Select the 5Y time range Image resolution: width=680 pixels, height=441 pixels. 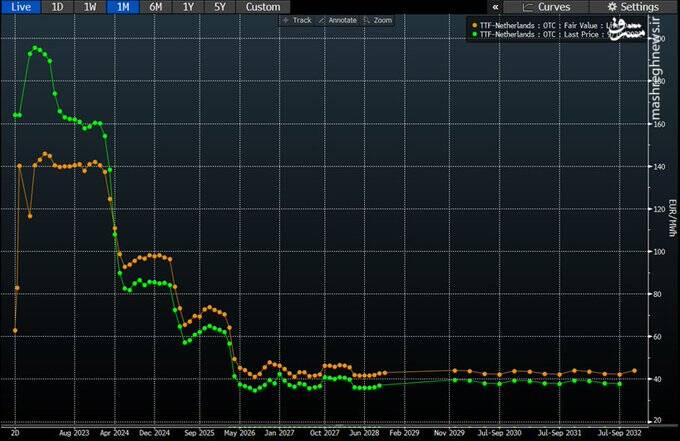point(217,7)
